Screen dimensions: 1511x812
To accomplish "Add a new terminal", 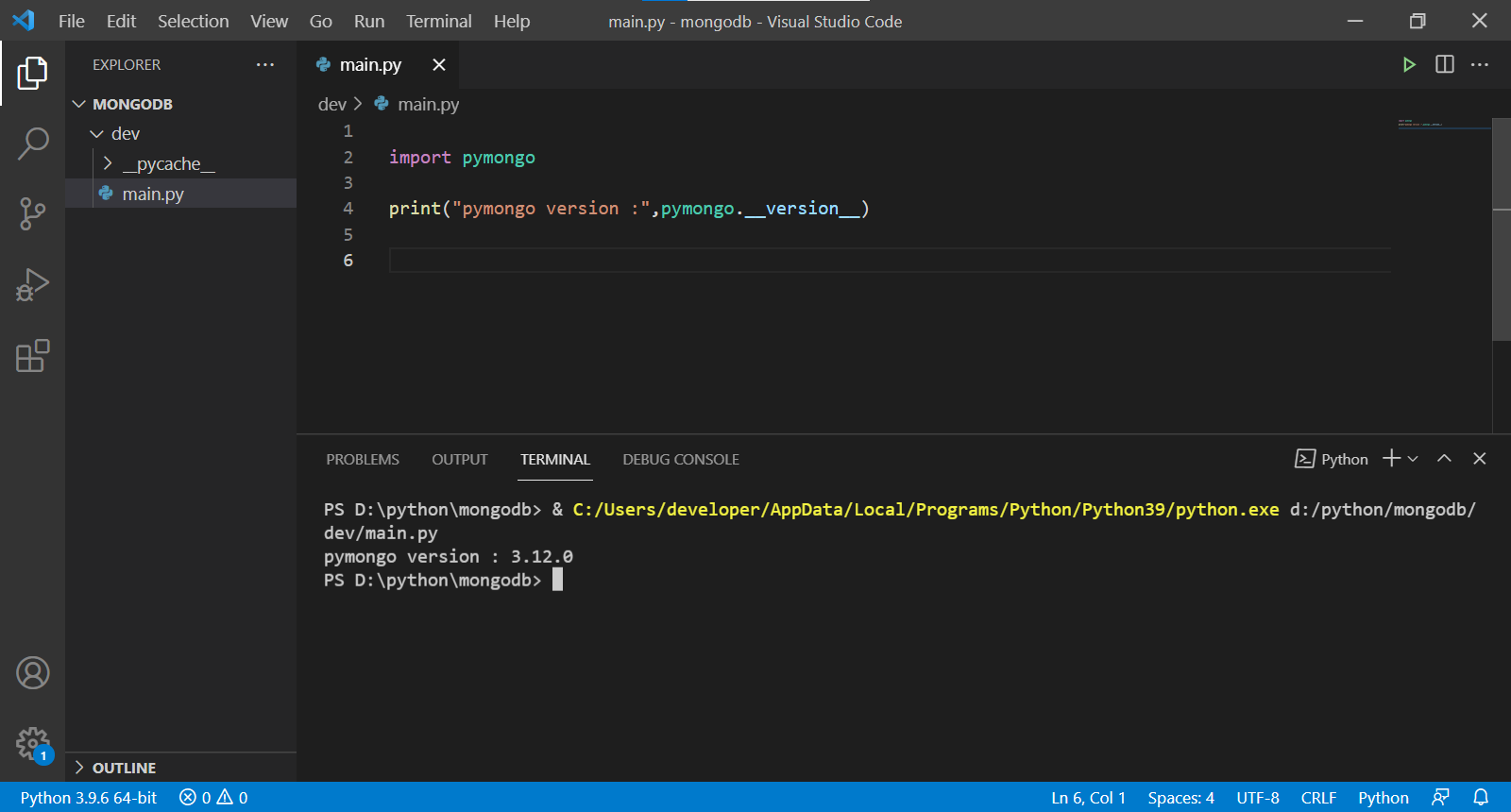I will click(x=1391, y=458).
